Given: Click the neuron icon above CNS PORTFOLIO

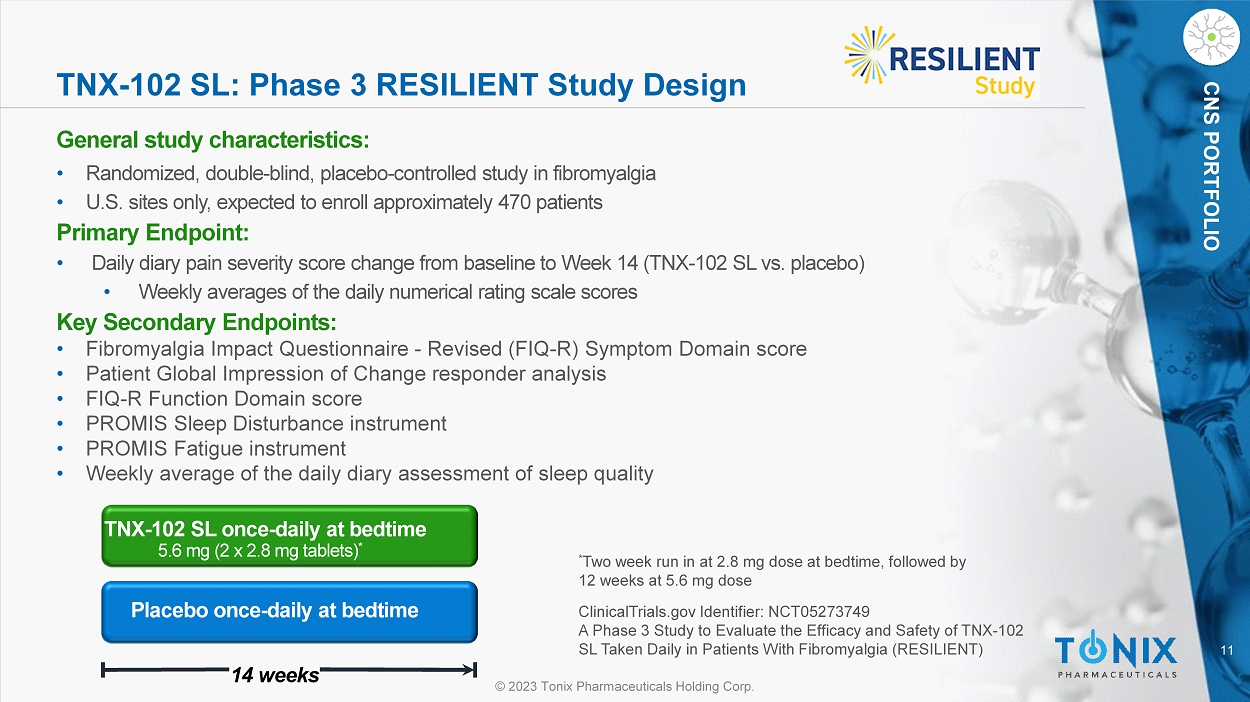Looking at the screenshot, I should [x=1211, y=37].
